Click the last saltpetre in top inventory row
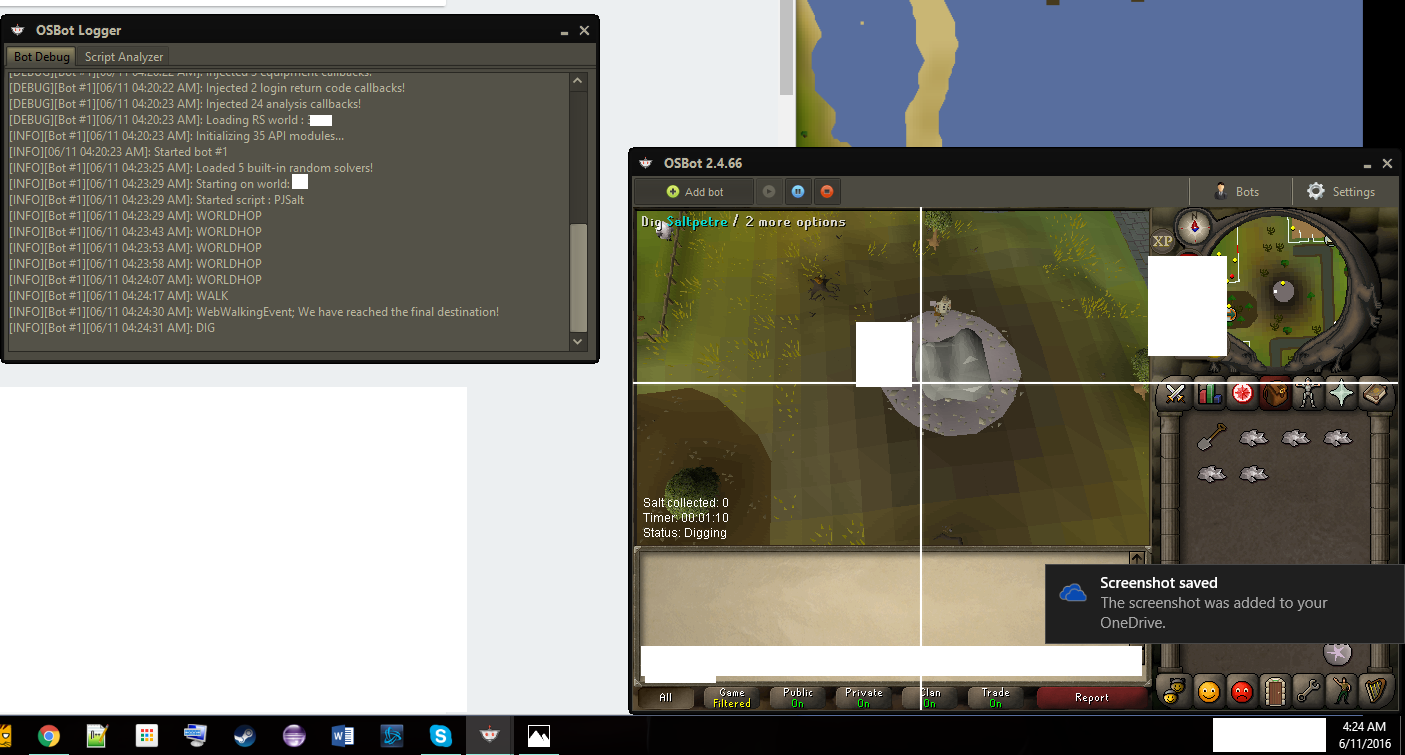Screen dimensions: 1405x755 point(1338,438)
